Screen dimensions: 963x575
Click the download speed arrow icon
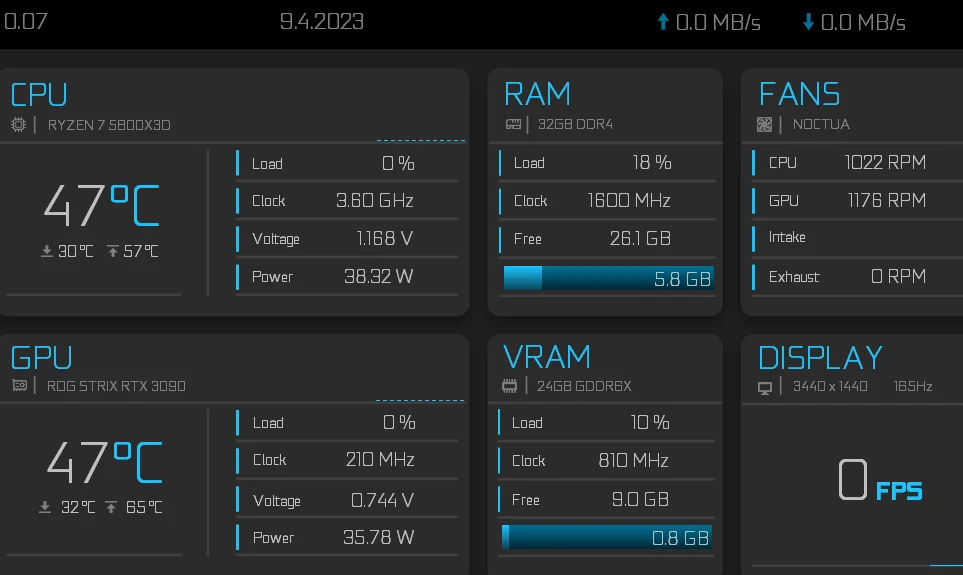coord(808,22)
